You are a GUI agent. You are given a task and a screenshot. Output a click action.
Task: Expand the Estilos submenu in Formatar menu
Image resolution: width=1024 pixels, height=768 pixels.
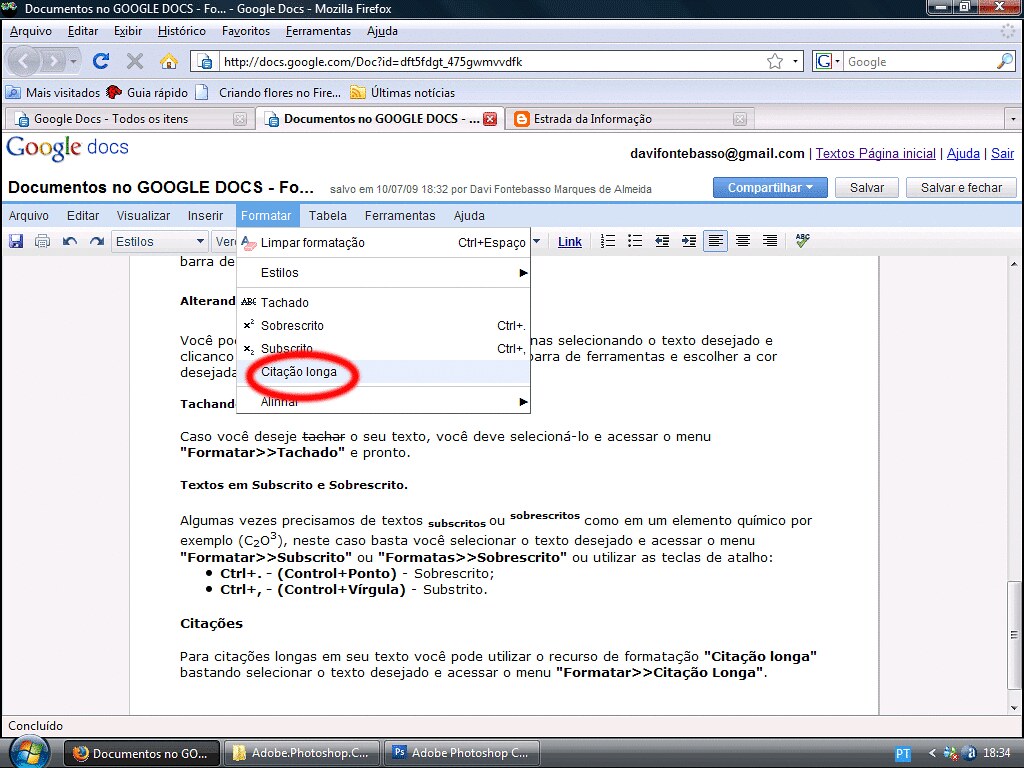click(x=383, y=272)
